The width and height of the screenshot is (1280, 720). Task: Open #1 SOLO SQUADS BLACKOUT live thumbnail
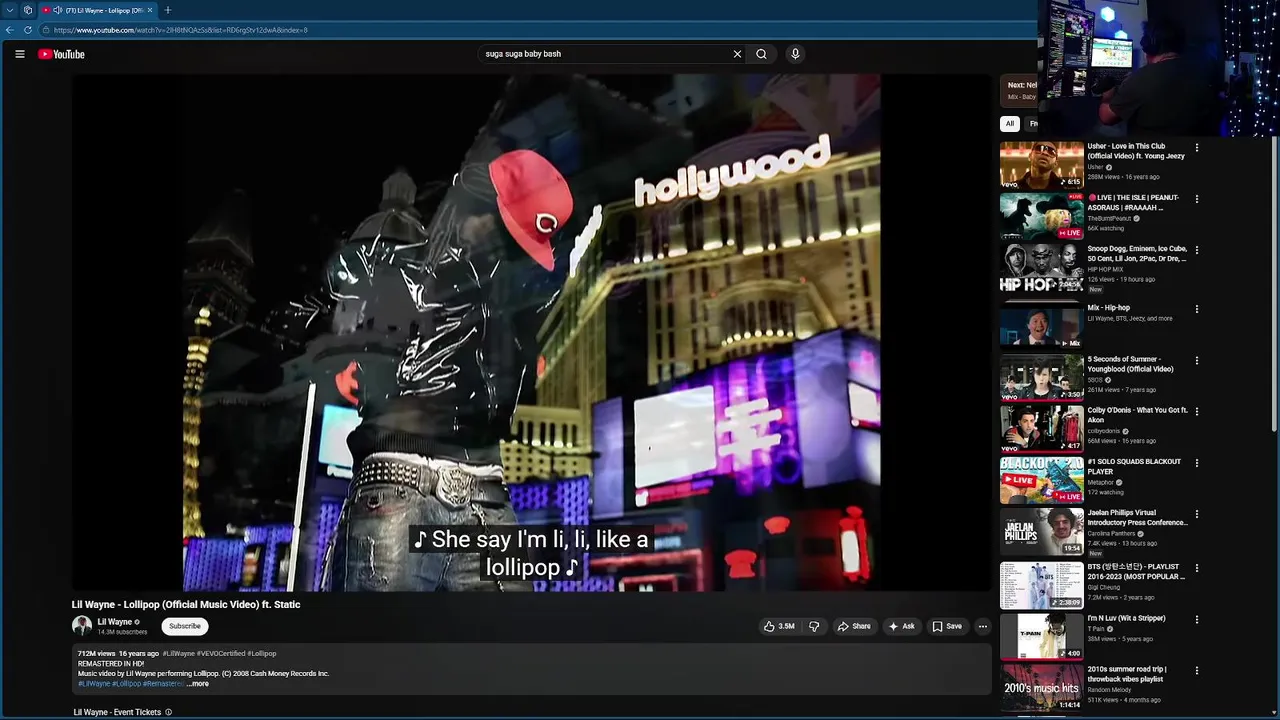[1042, 479]
